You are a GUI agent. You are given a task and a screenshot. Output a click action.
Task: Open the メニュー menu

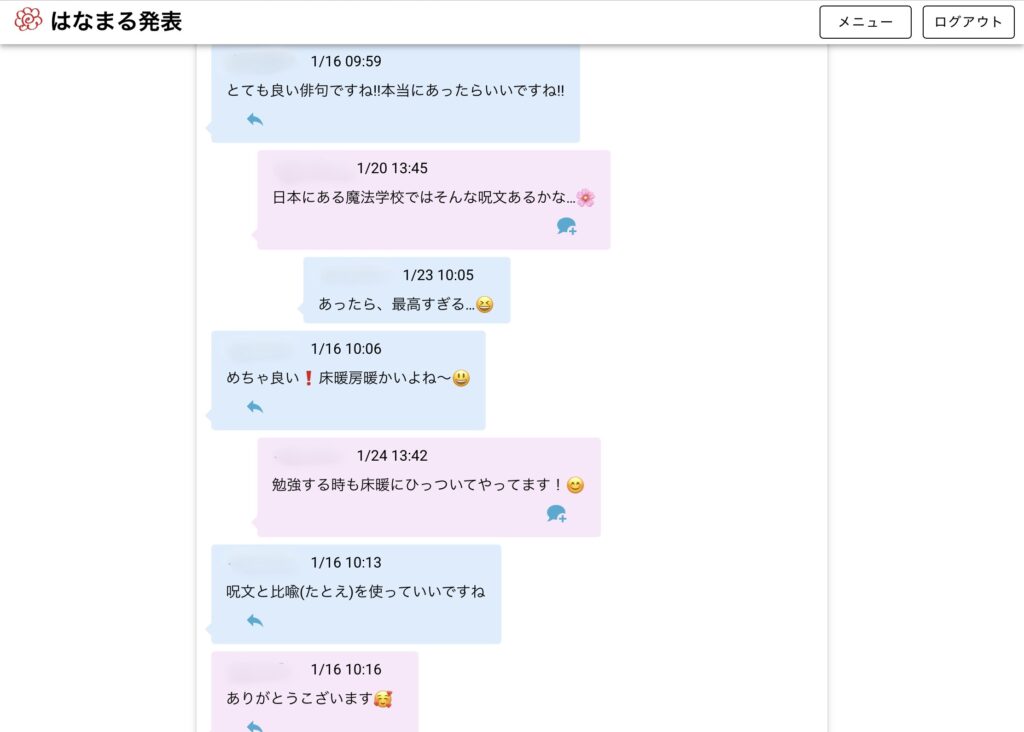click(x=865, y=22)
